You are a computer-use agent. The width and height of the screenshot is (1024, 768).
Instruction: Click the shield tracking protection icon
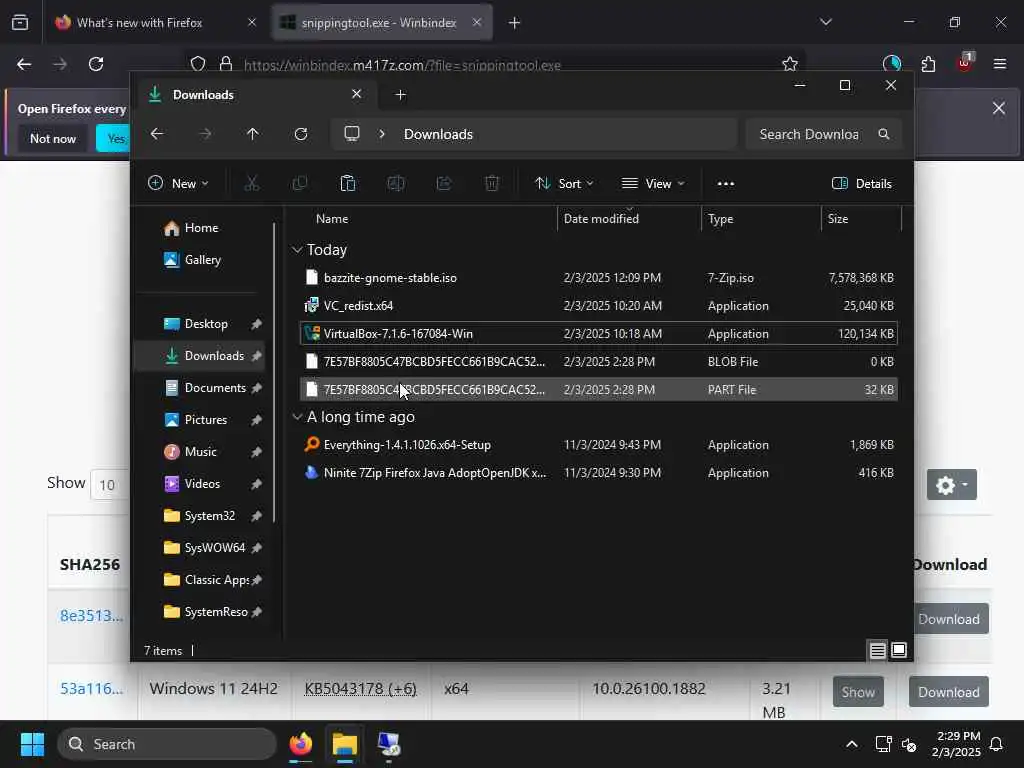click(x=198, y=64)
